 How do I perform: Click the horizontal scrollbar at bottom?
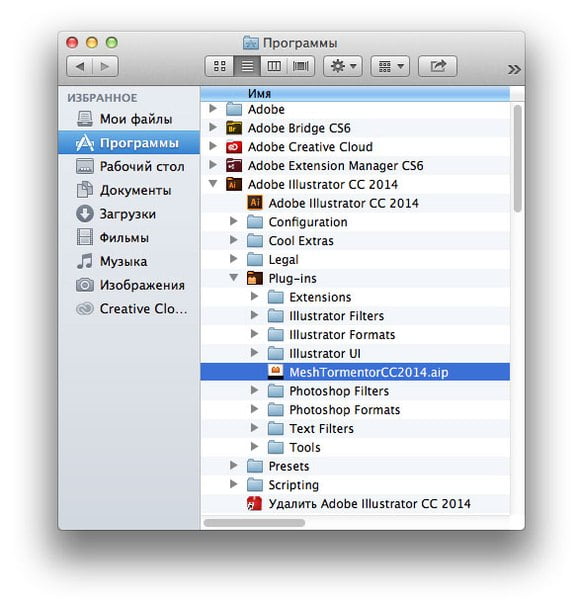click(254, 523)
